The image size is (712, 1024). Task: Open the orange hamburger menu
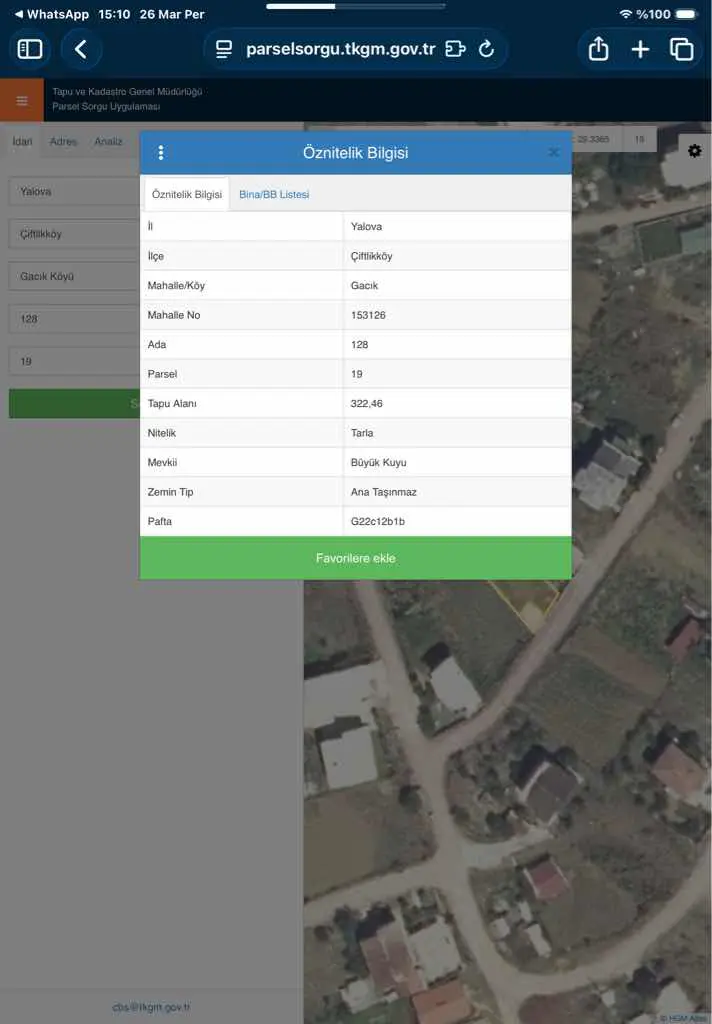[x=22, y=100]
